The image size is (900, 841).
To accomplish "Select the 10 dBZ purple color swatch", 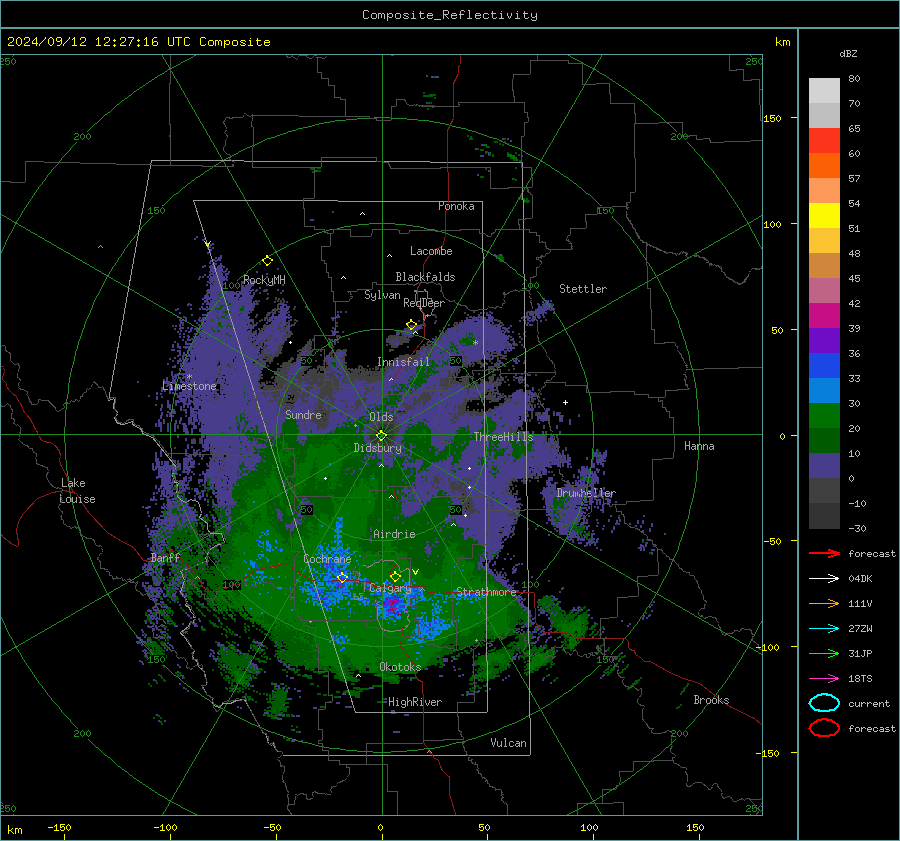I will (x=824, y=466).
